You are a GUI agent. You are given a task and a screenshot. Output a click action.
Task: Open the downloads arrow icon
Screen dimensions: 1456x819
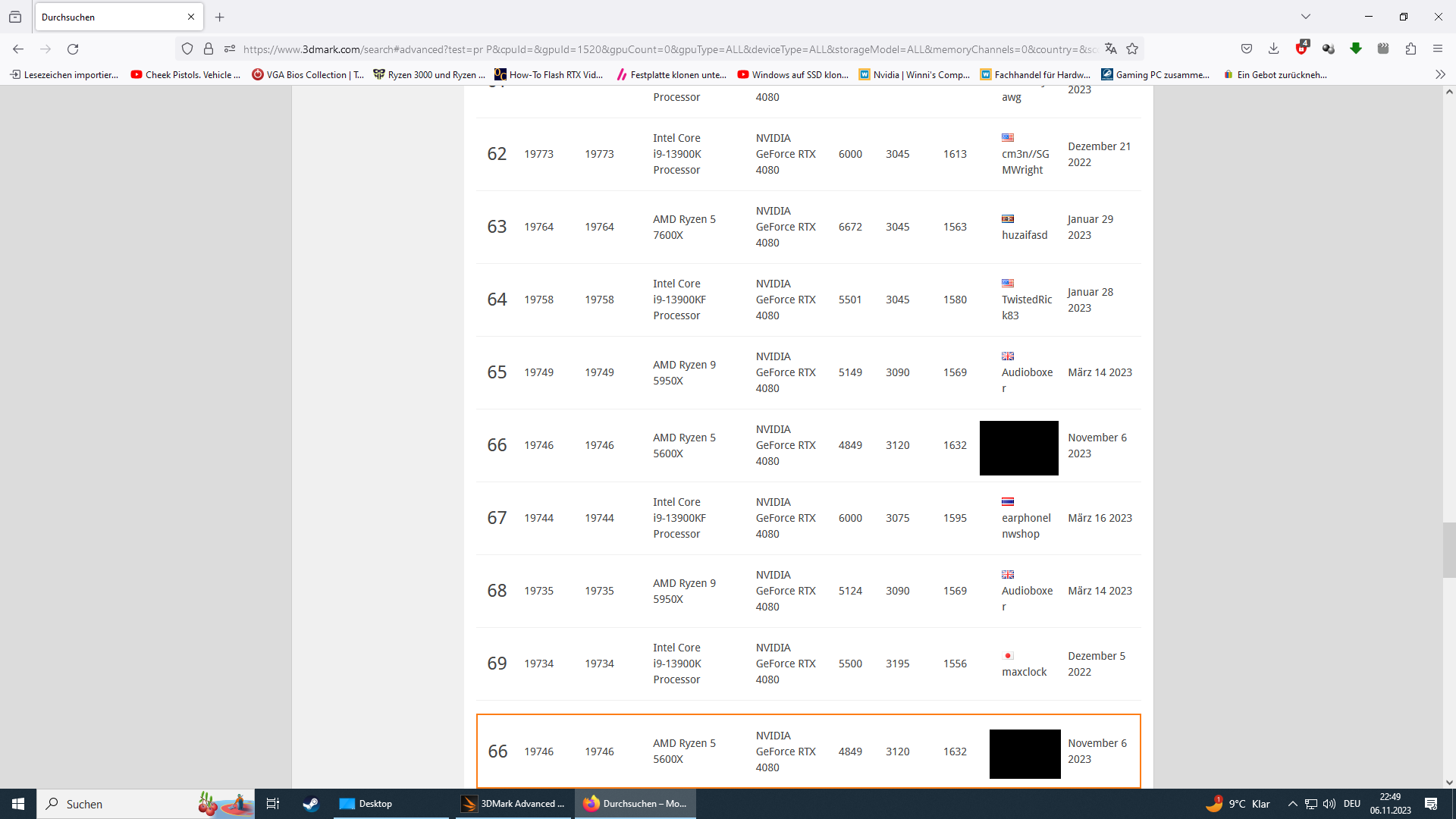[x=1273, y=49]
